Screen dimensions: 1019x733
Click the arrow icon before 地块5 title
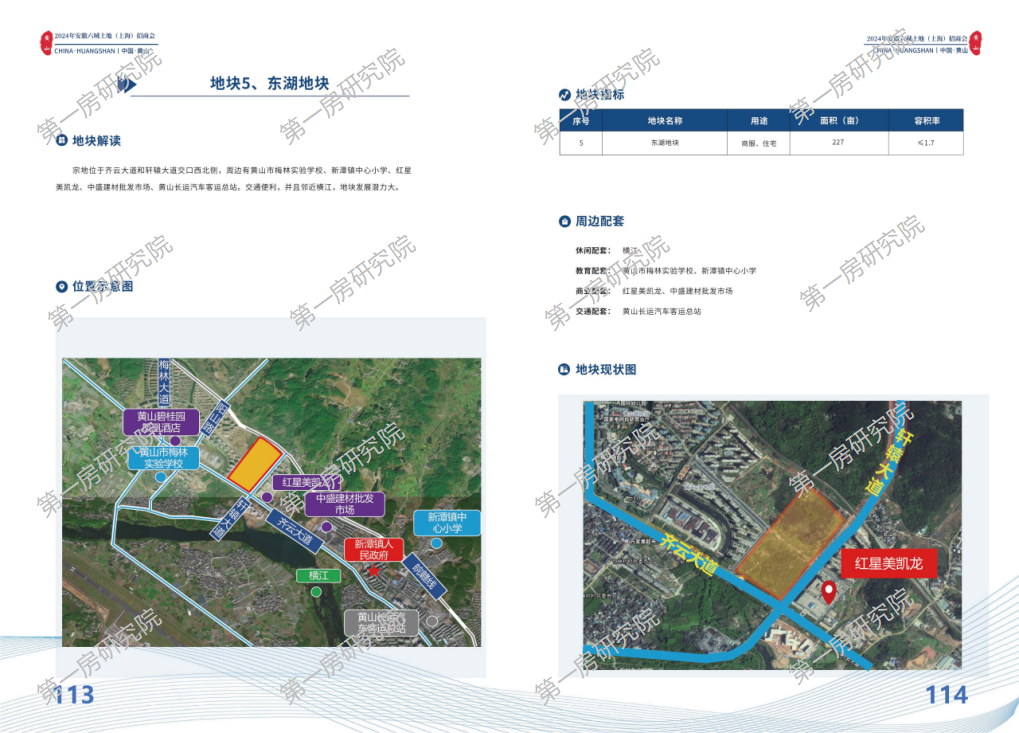coord(124,85)
